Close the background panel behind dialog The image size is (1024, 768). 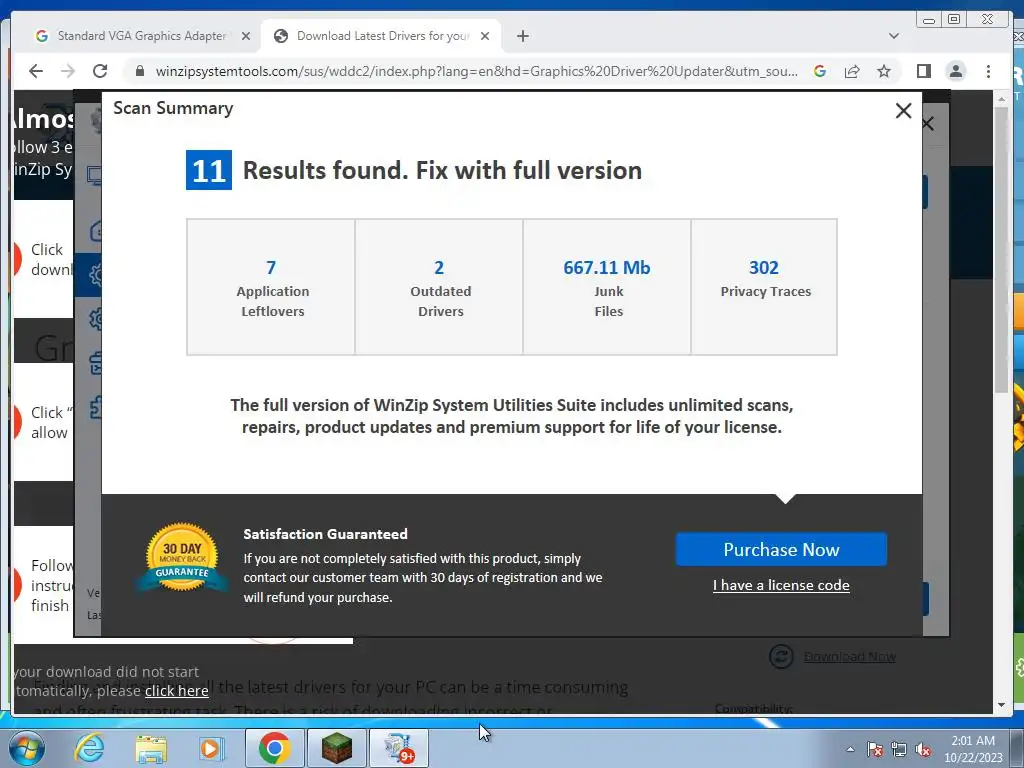coord(929,123)
